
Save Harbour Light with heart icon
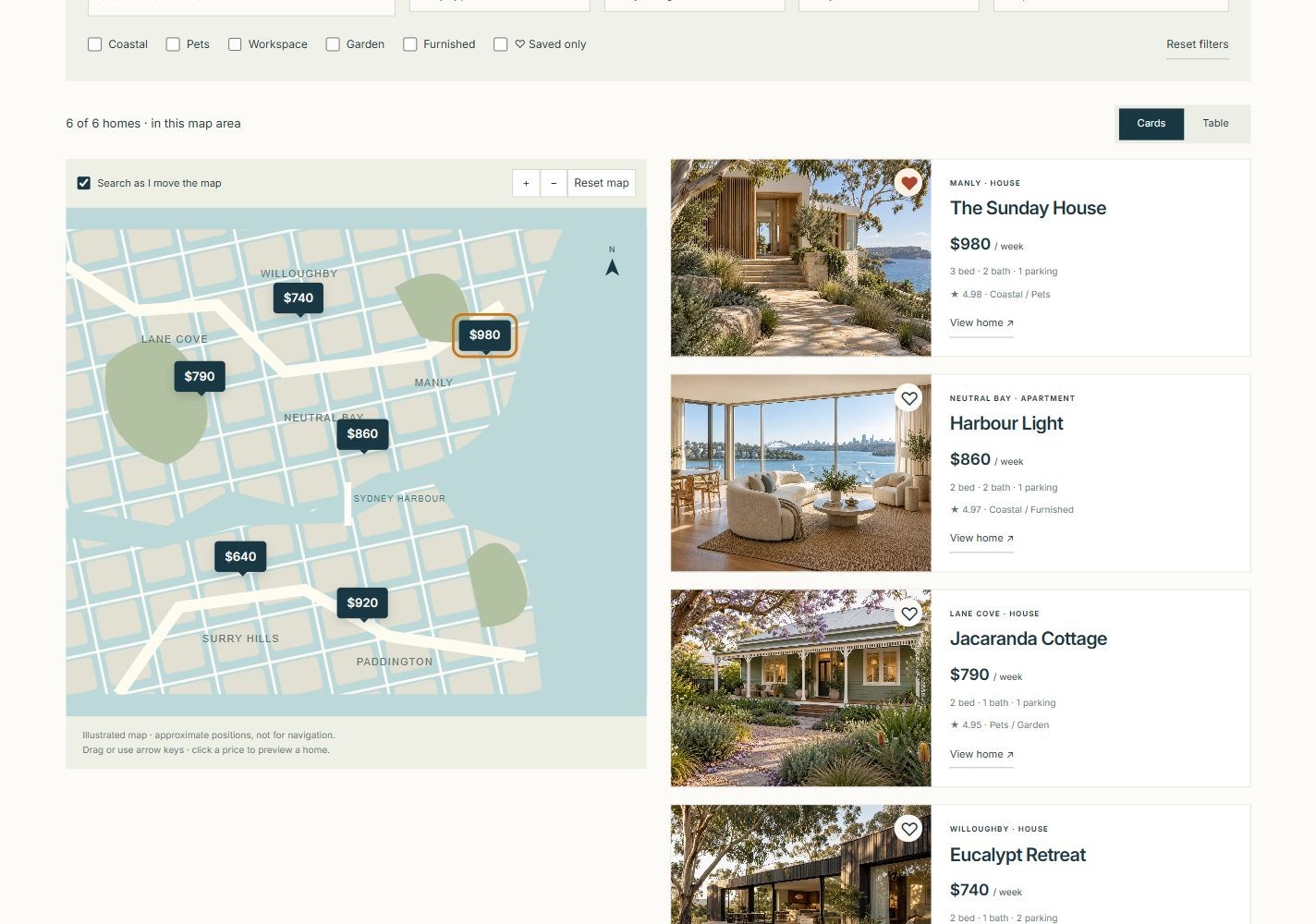click(x=909, y=398)
